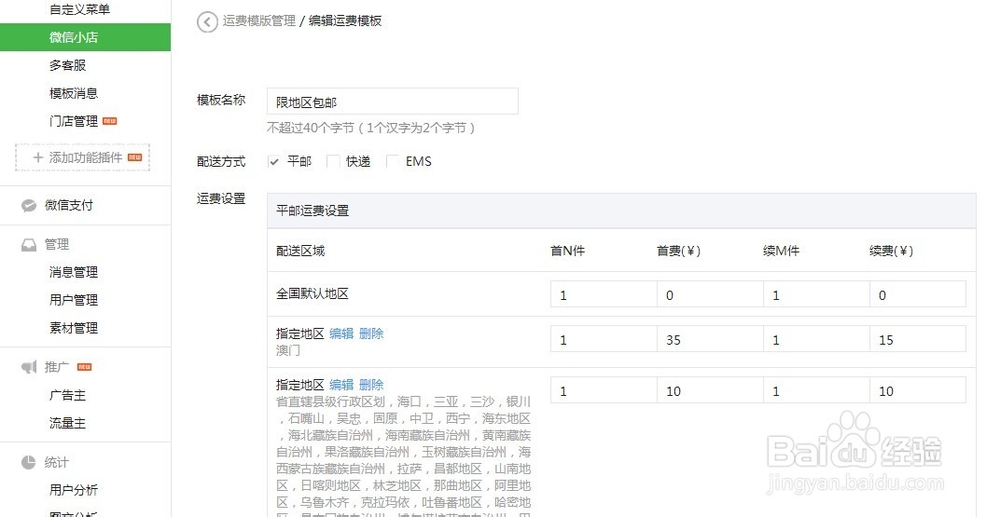Select 微信小店 in the sidebar
The width and height of the screenshot is (1000, 517).
click(x=85, y=37)
